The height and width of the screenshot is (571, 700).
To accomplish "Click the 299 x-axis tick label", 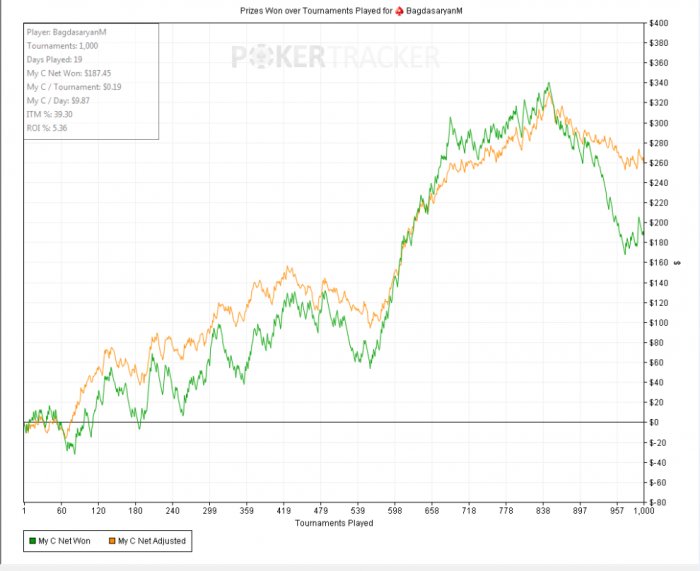I will point(209,511).
